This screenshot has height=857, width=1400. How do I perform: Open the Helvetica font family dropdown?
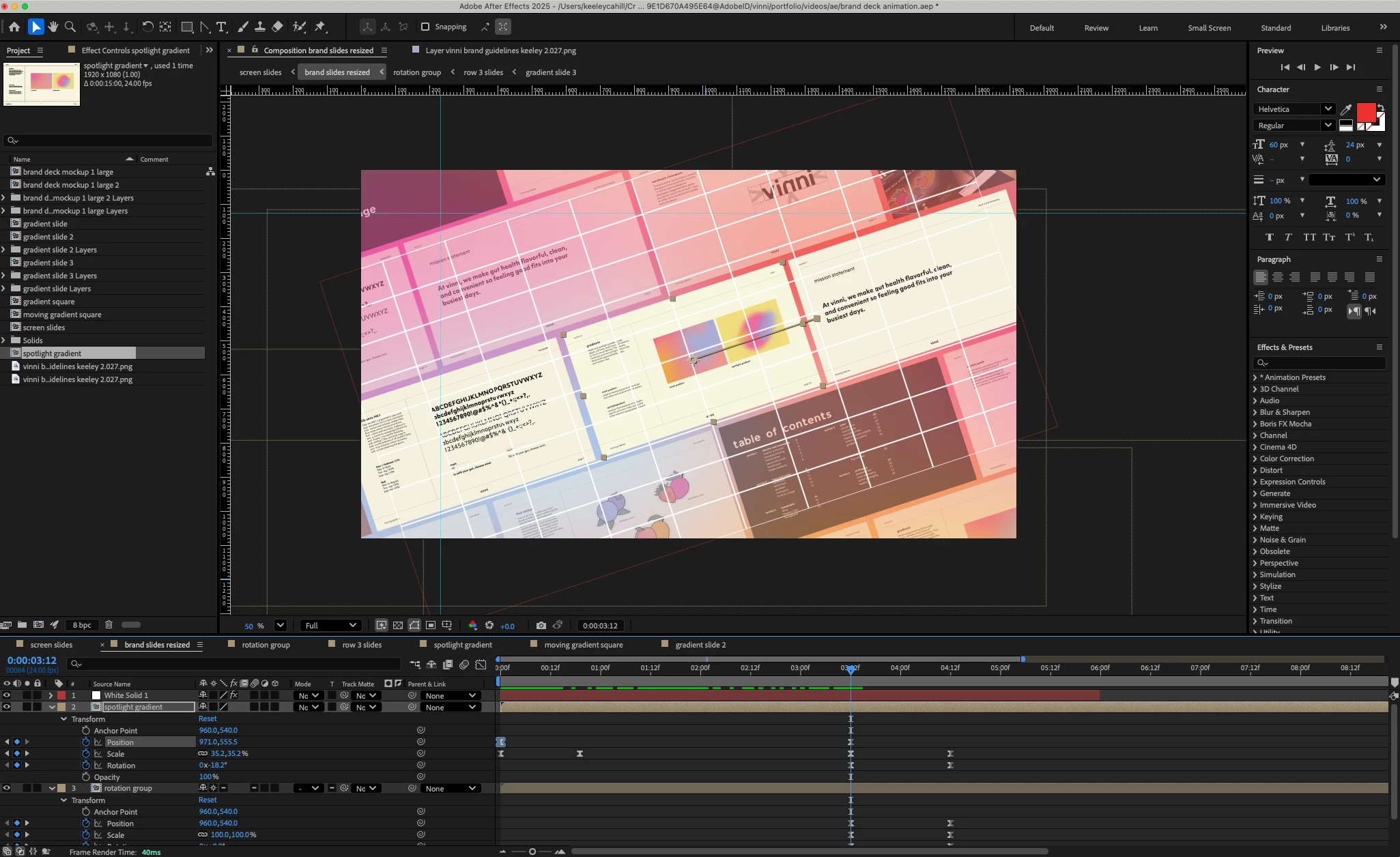(1327, 109)
